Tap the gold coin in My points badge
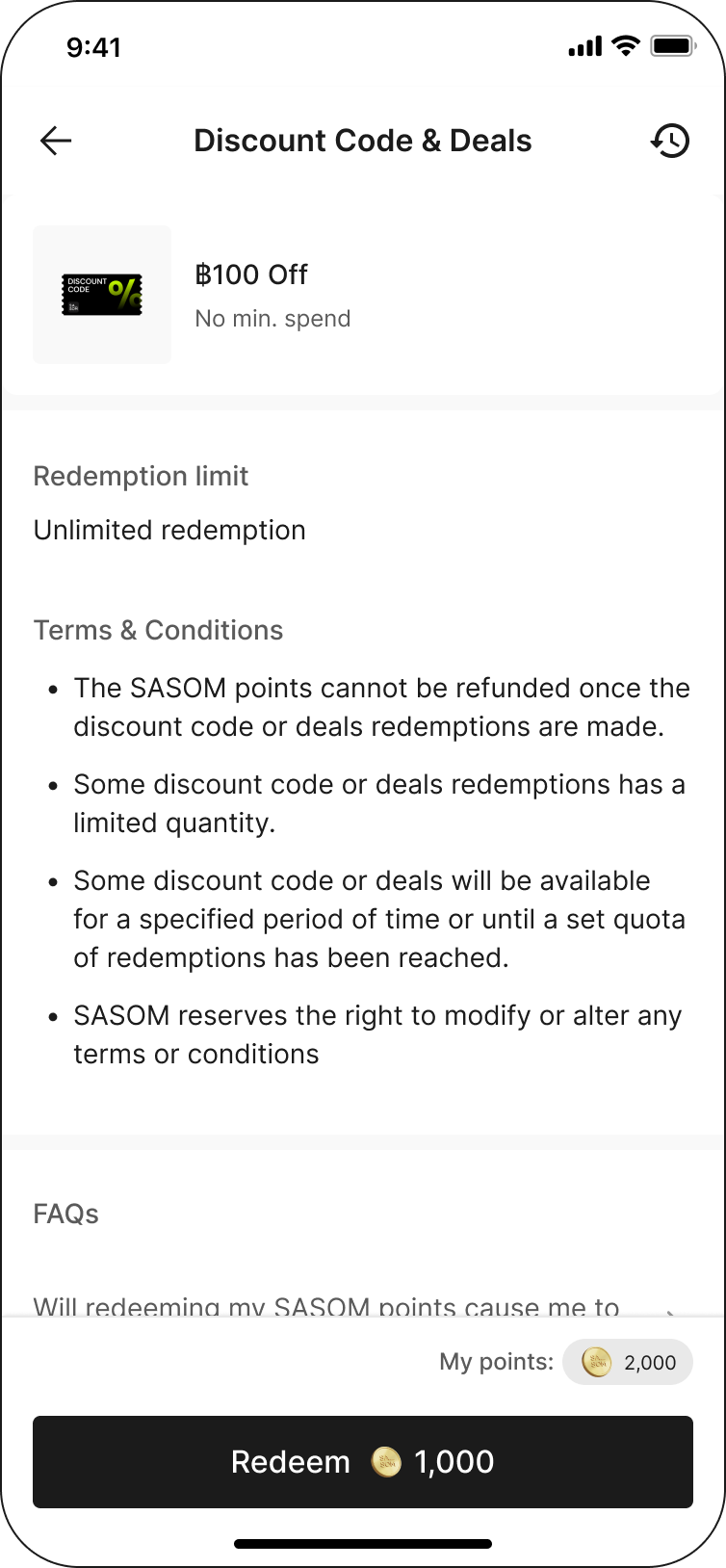 pyautogui.click(x=597, y=1362)
